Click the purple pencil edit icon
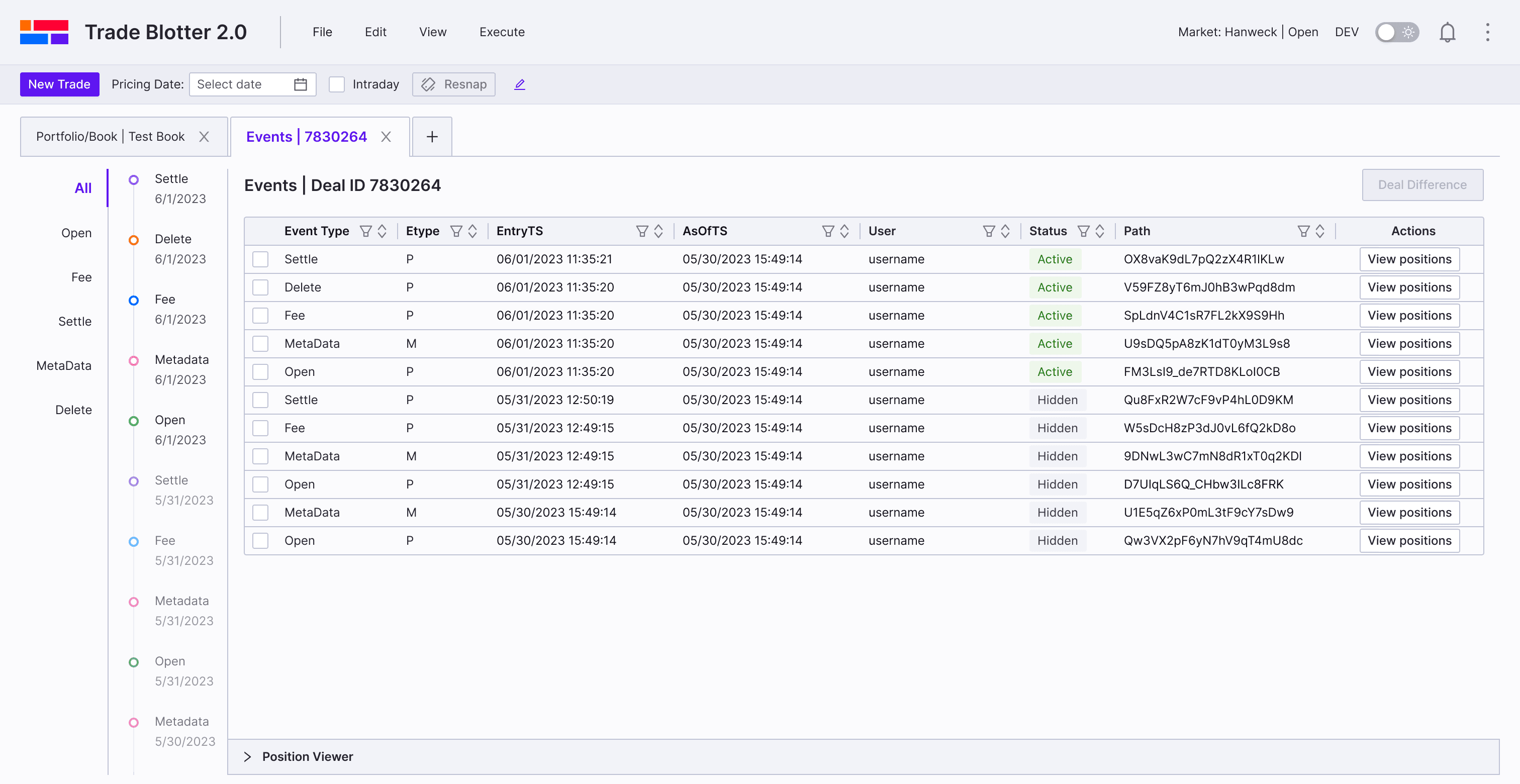Viewport: 1520px width, 784px height. [x=519, y=84]
